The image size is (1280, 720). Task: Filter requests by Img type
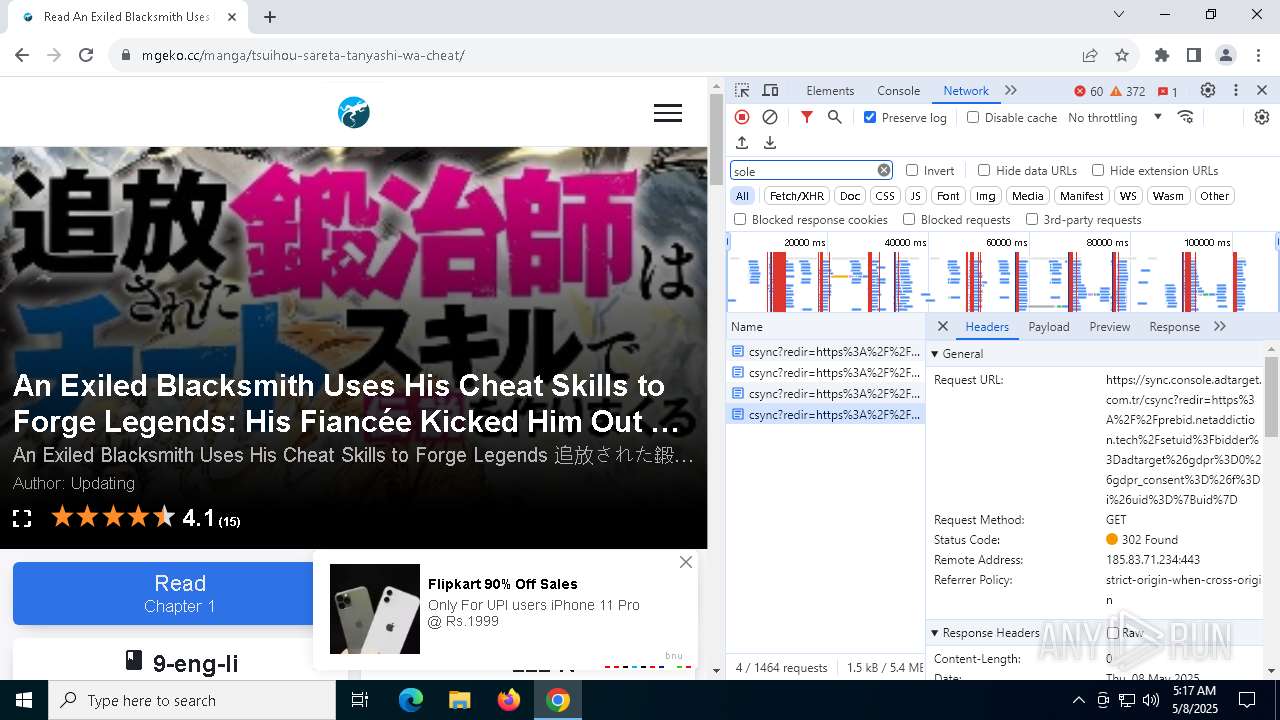tap(986, 196)
